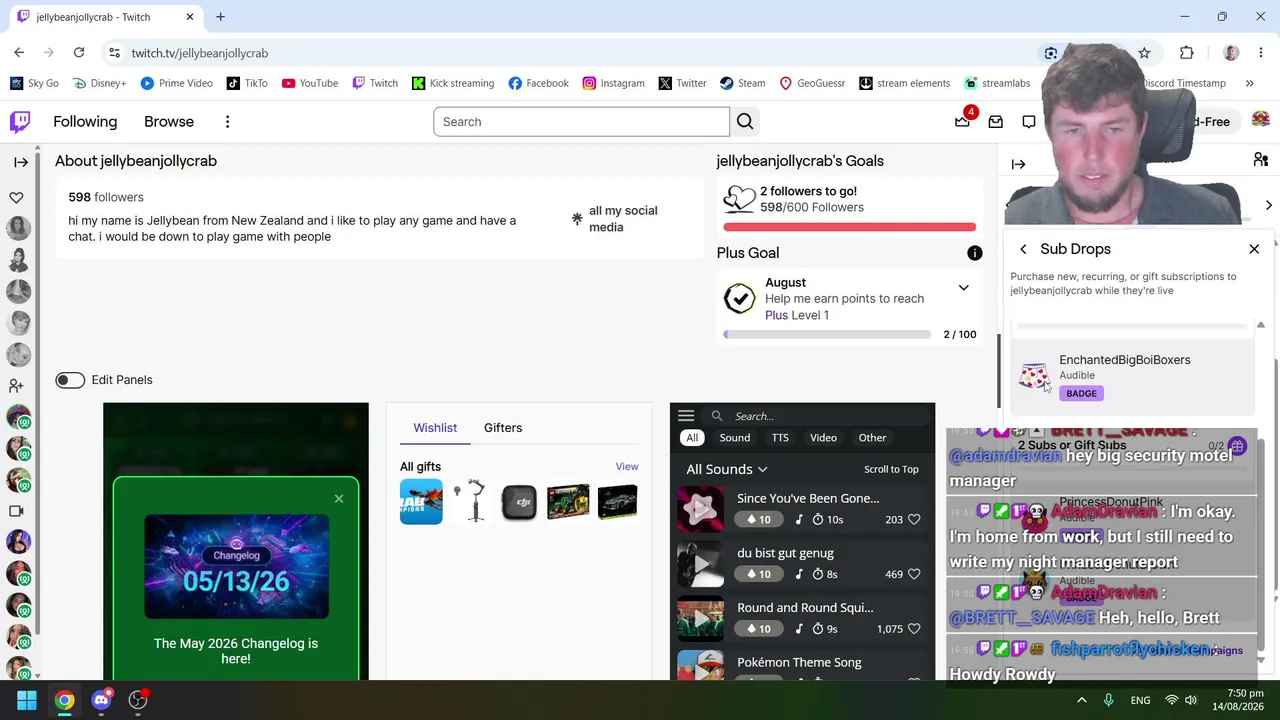View all wishlist gifts
1280x720 pixels.
click(627, 466)
